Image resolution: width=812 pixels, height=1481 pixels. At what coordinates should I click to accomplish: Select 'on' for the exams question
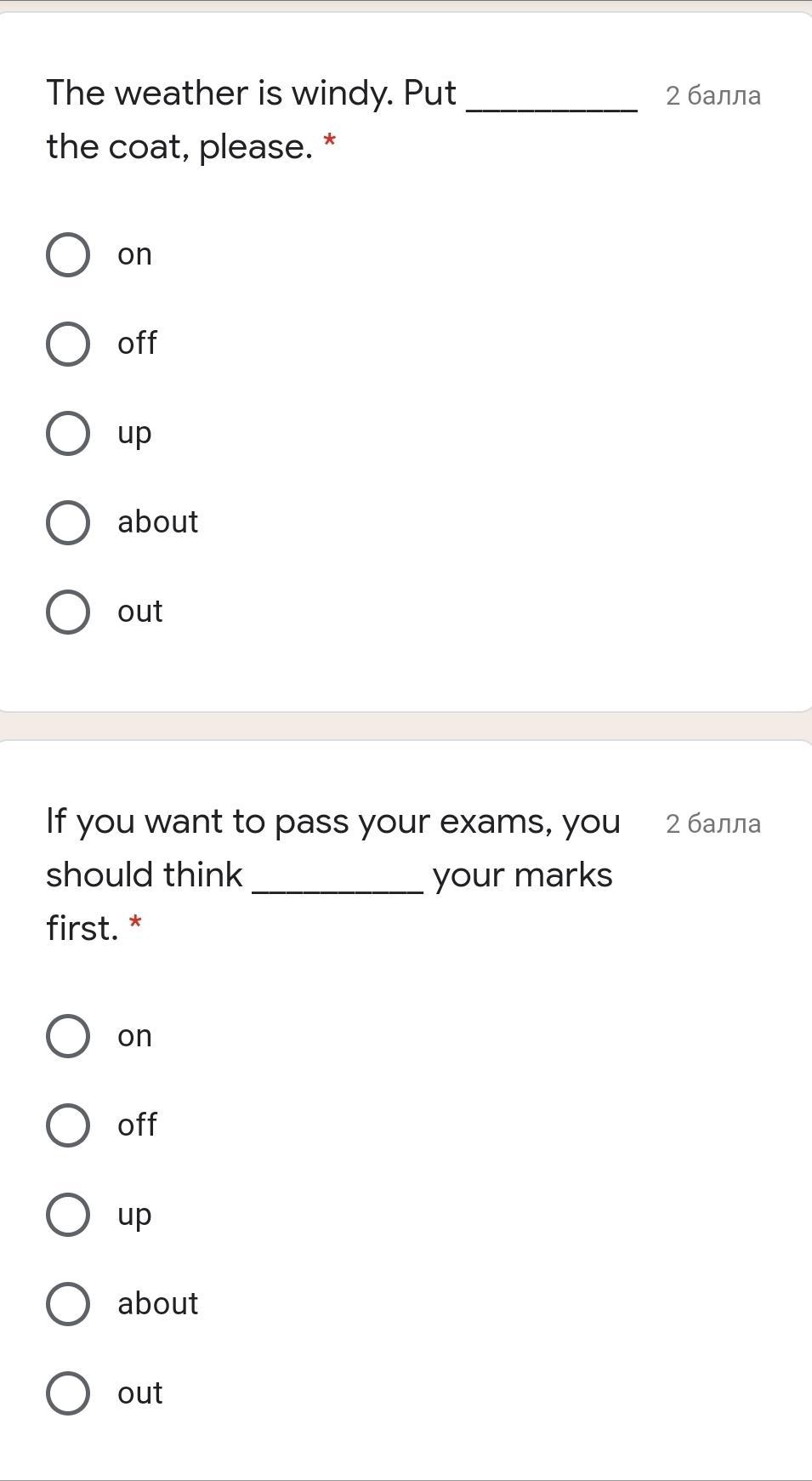point(68,1036)
